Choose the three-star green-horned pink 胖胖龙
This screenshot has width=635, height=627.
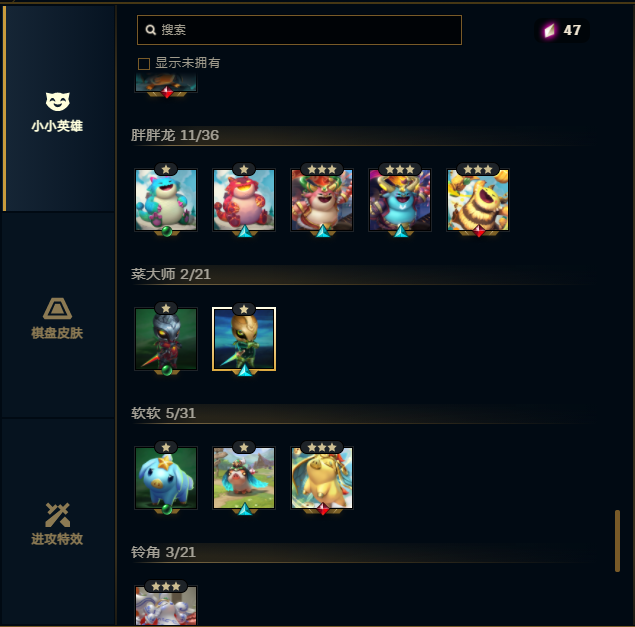pyautogui.click(x=322, y=200)
